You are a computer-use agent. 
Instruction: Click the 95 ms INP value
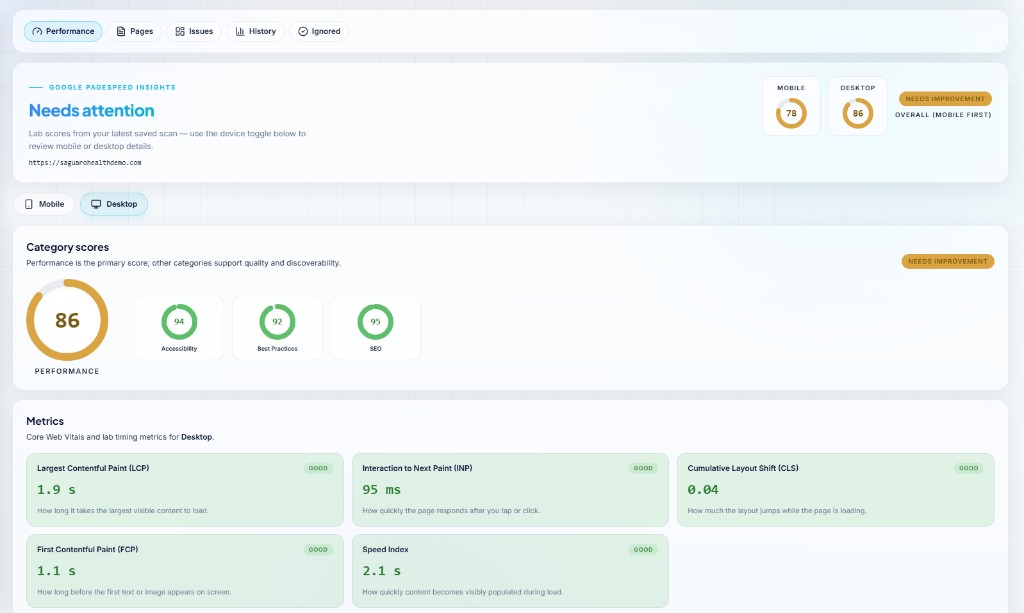click(381, 490)
